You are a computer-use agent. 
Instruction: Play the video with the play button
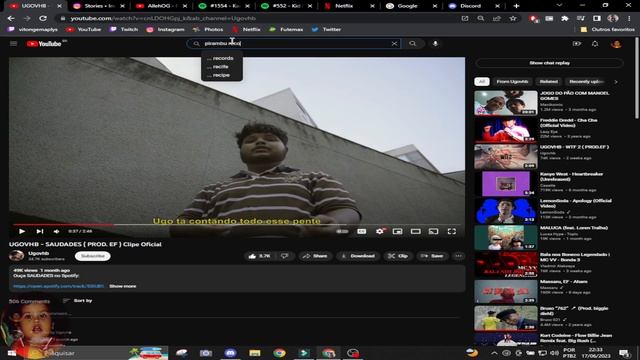[22, 231]
